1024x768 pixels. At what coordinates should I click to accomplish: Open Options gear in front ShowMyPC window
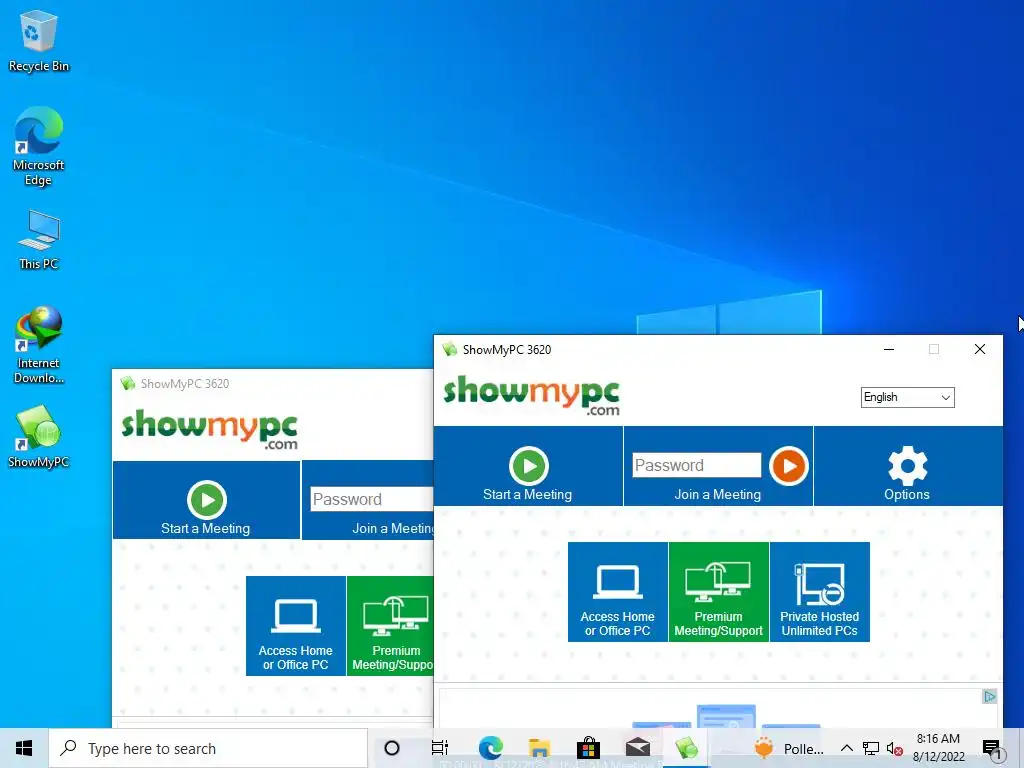tap(907, 466)
